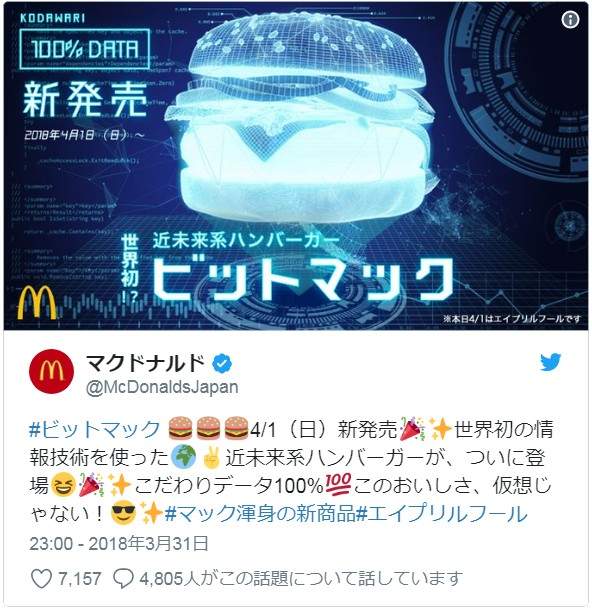Click the reply speech bubble icon

click(124, 579)
